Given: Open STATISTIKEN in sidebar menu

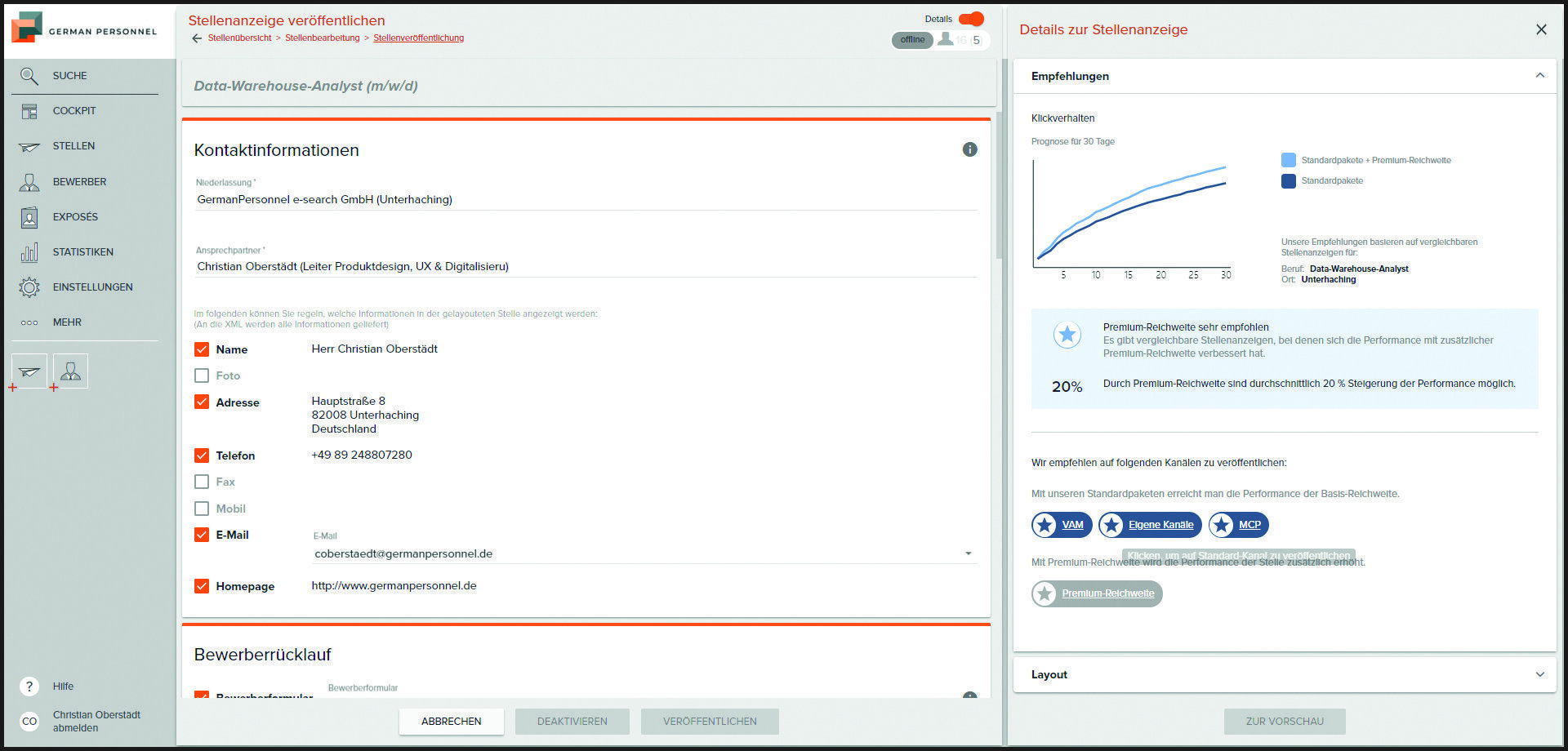Looking at the screenshot, I should click(x=85, y=252).
